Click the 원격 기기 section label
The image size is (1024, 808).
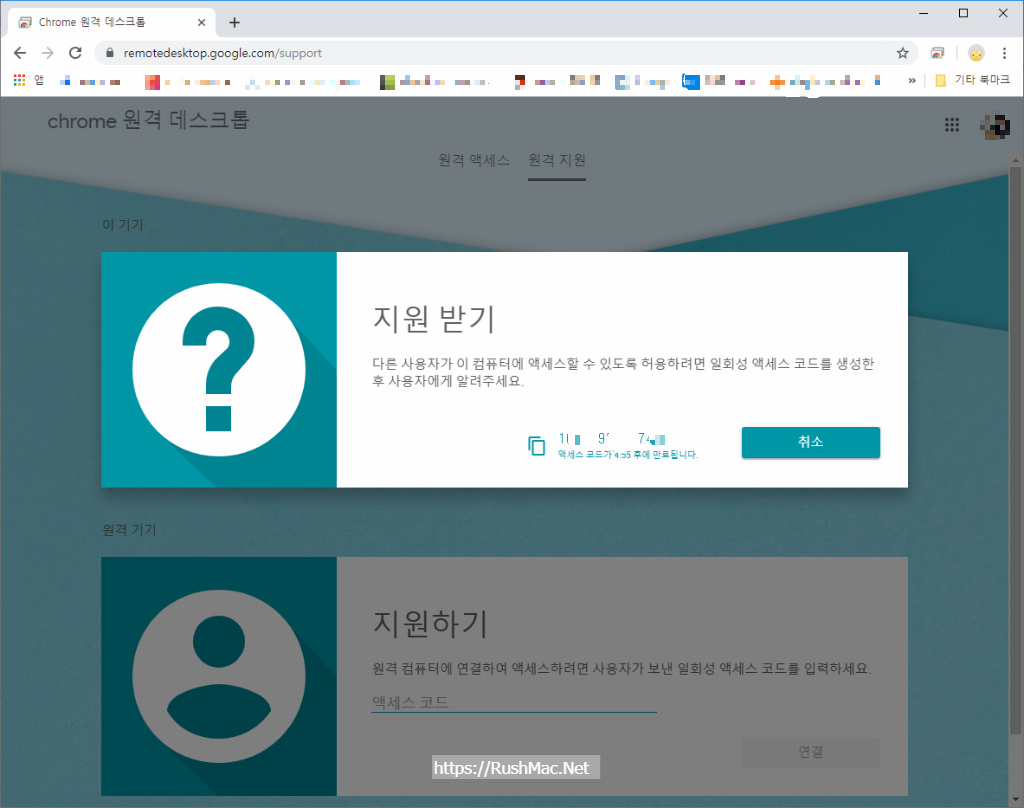129,530
